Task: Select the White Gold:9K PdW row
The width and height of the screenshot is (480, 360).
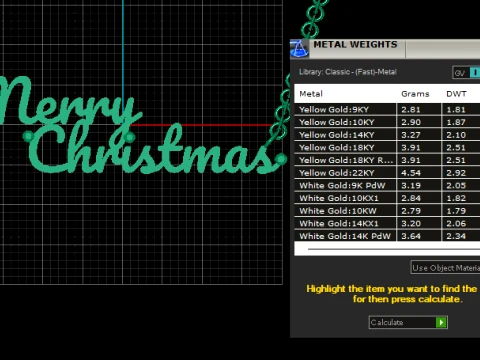Action: (387, 185)
